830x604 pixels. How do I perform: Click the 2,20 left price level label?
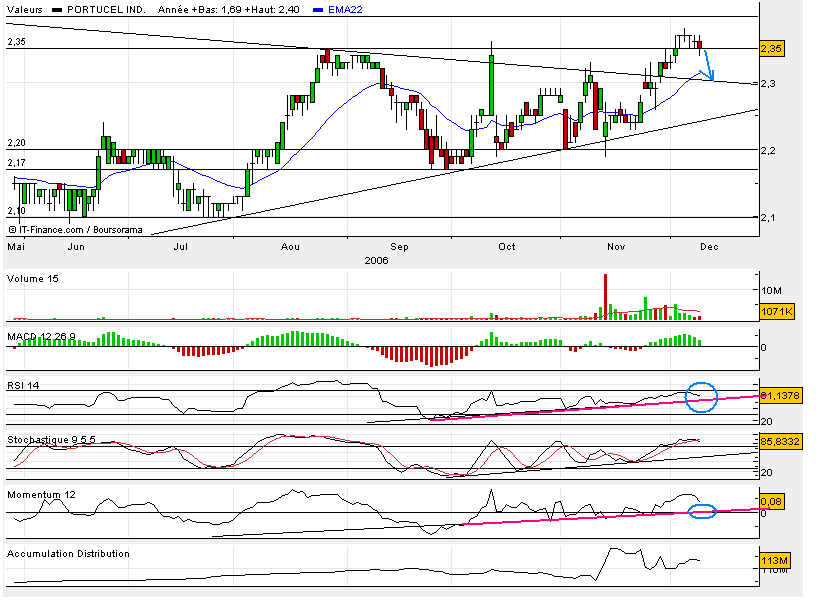tap(16, 143)
